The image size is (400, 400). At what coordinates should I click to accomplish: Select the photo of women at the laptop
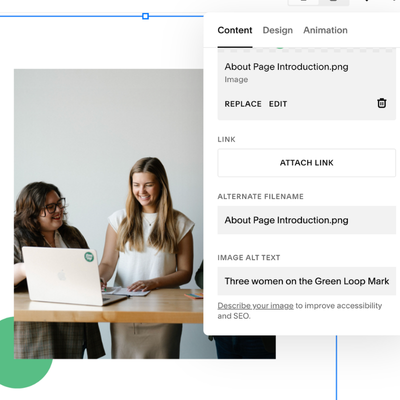click(108, 214)
